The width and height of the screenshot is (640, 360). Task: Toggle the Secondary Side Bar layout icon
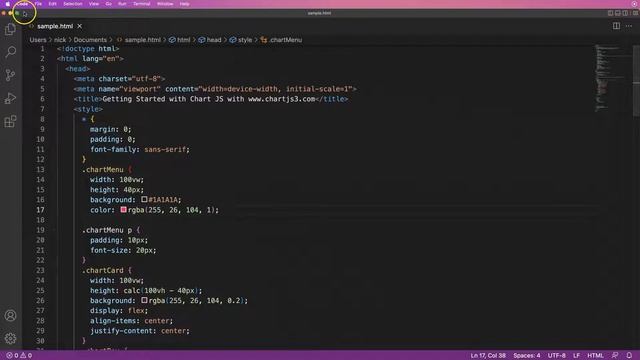tap(625, 13)
